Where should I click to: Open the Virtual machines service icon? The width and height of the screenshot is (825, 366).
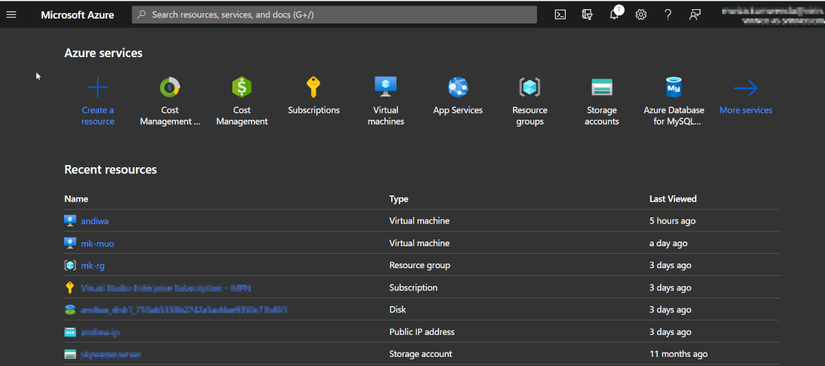pyautogui.click(x=386, y=87)
